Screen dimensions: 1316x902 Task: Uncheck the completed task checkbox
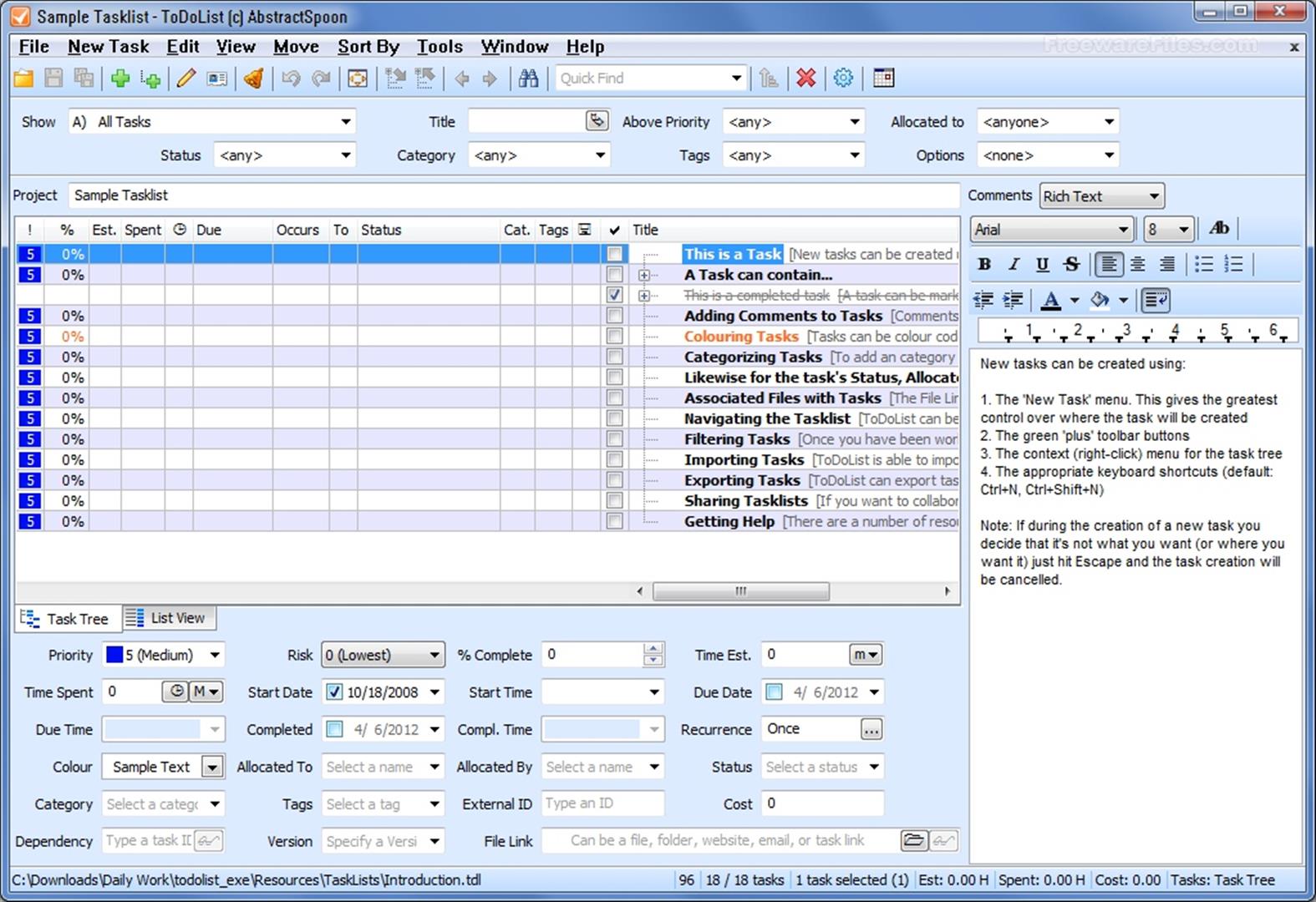point(615,295)
